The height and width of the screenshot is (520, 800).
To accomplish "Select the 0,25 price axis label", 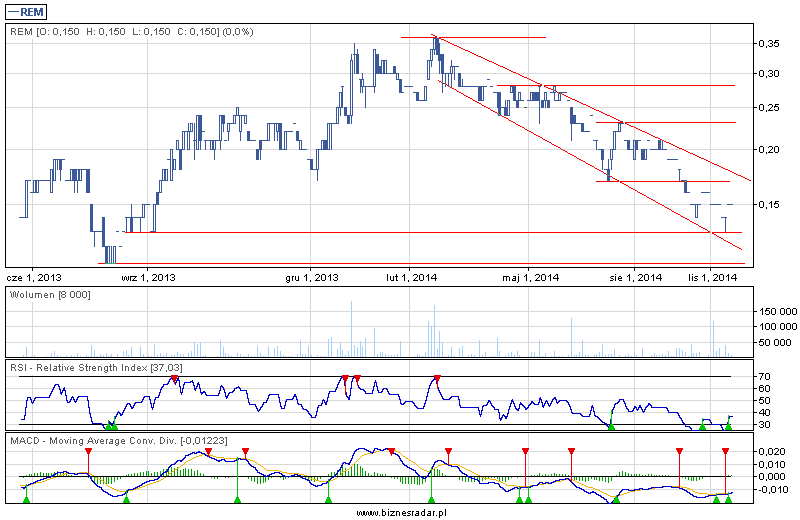I will click(769, 107).
